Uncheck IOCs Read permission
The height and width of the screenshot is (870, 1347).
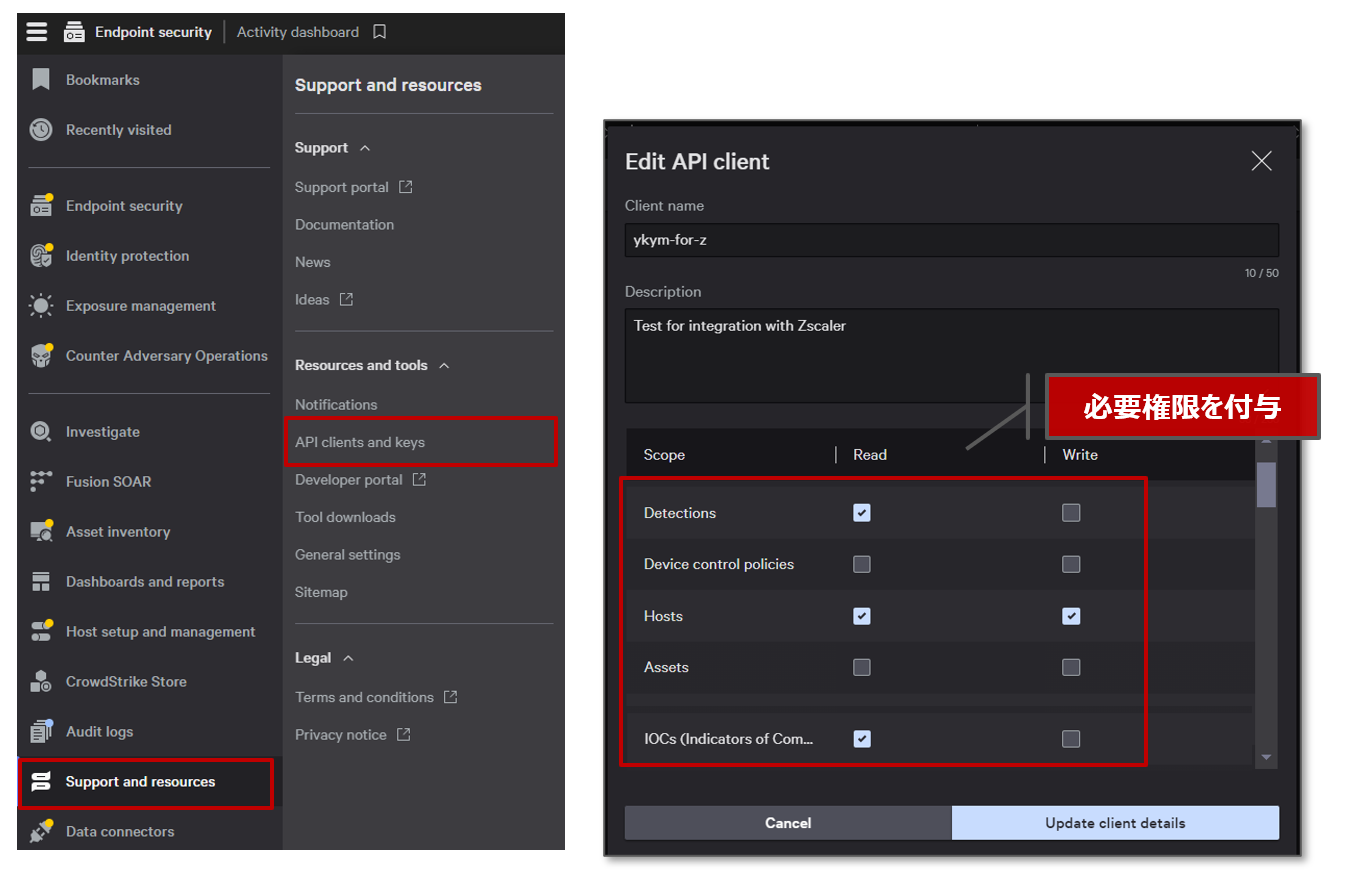(862, 739)
